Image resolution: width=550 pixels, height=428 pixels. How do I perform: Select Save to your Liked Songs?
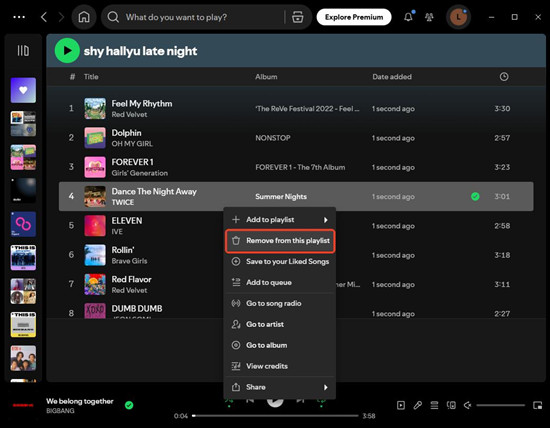click(280, 261)
